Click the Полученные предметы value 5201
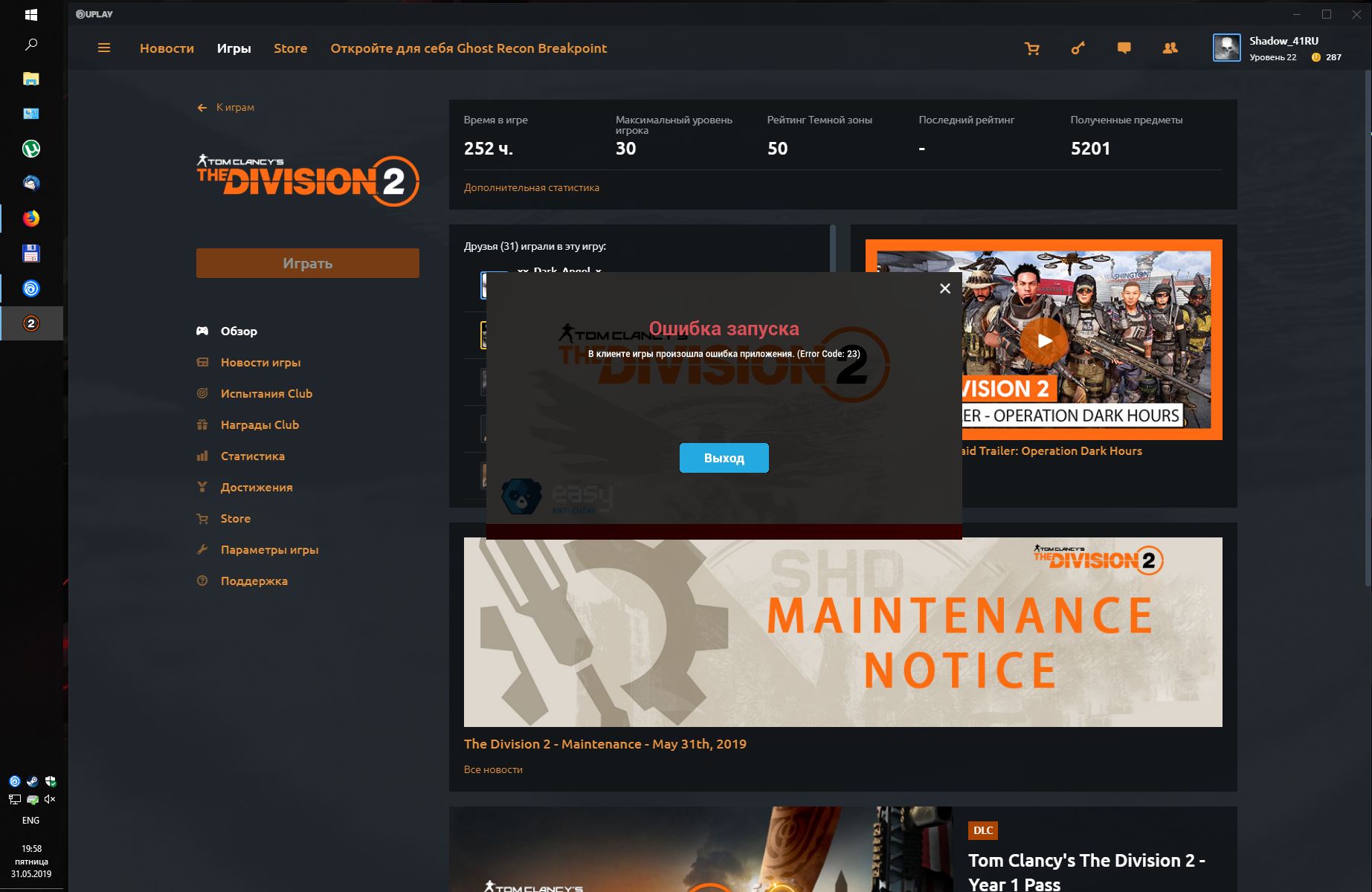Image resolution: width=1372 pixels, height=892 pixels. pyautogui.click(x=1090, y=149)
